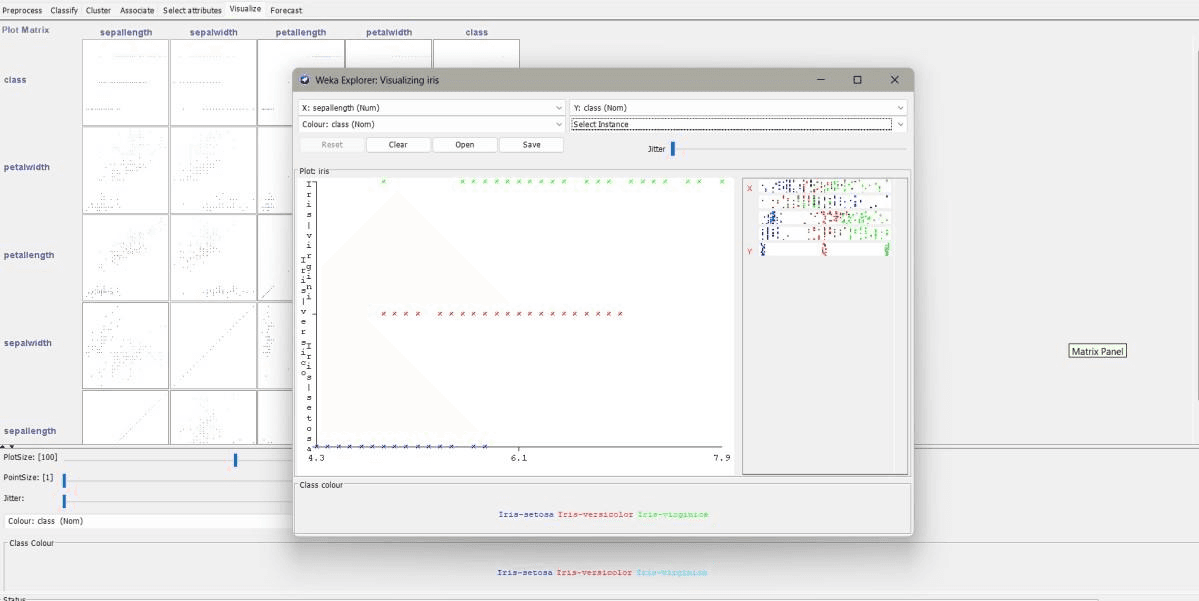Open the sepallength vs sepallength matrix cell

(x=125, y=417)
